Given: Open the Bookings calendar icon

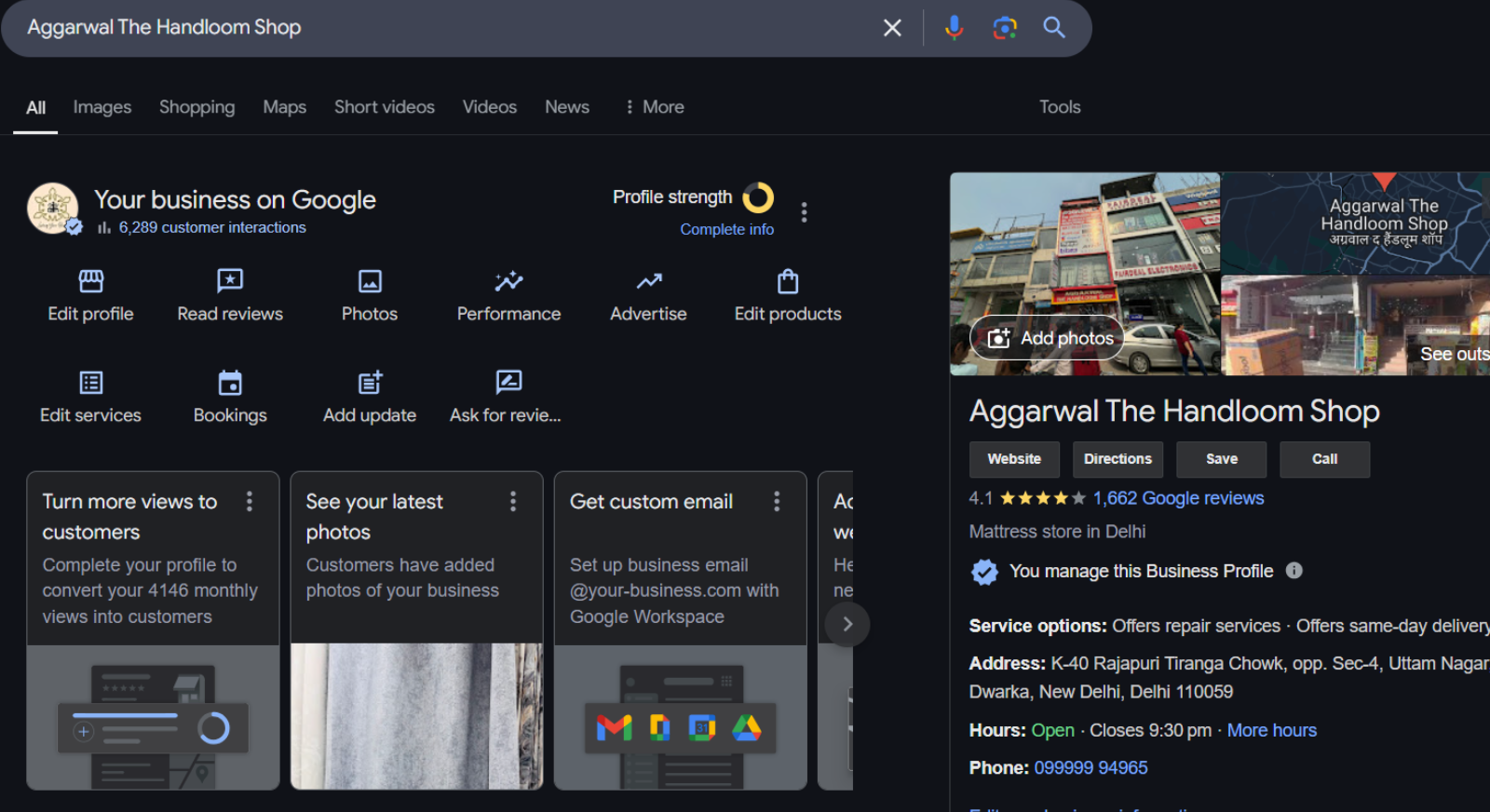Looking at the screenshot, I should coord(230,383).
